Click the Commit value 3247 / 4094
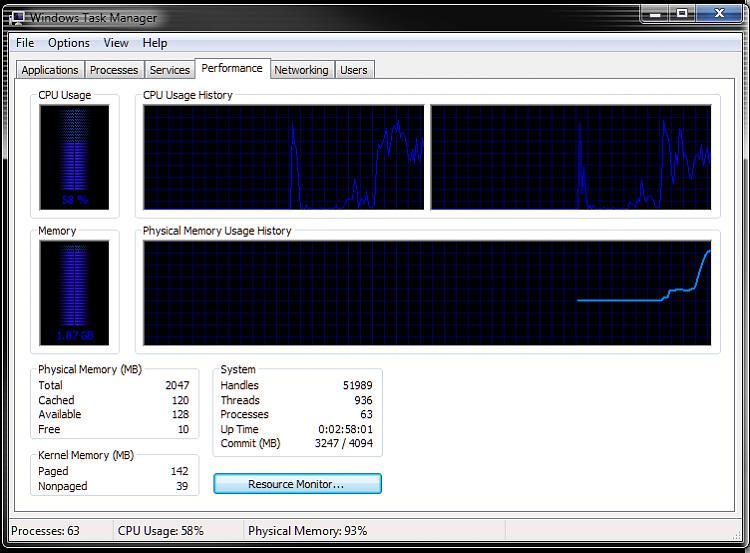Screen dimensions: 750x553 [x=343, y=443]
